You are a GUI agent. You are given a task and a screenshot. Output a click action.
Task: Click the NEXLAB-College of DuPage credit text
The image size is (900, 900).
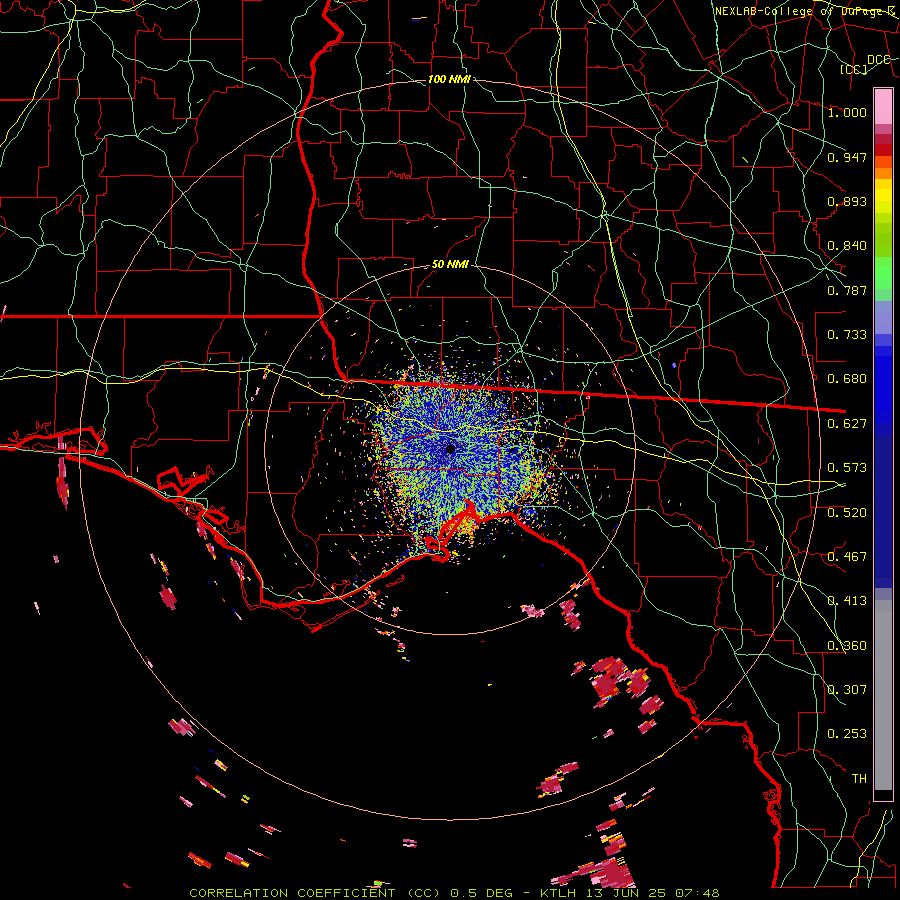point(805,11)
